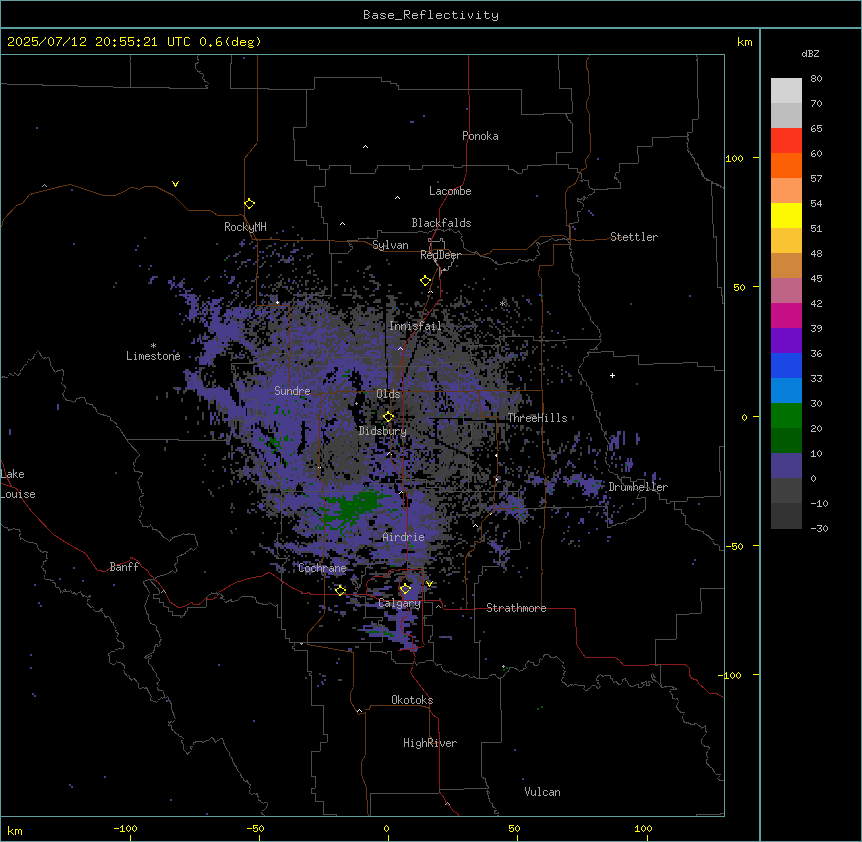Click the Stettler label
862x842 pixels.
click(634, 237)
